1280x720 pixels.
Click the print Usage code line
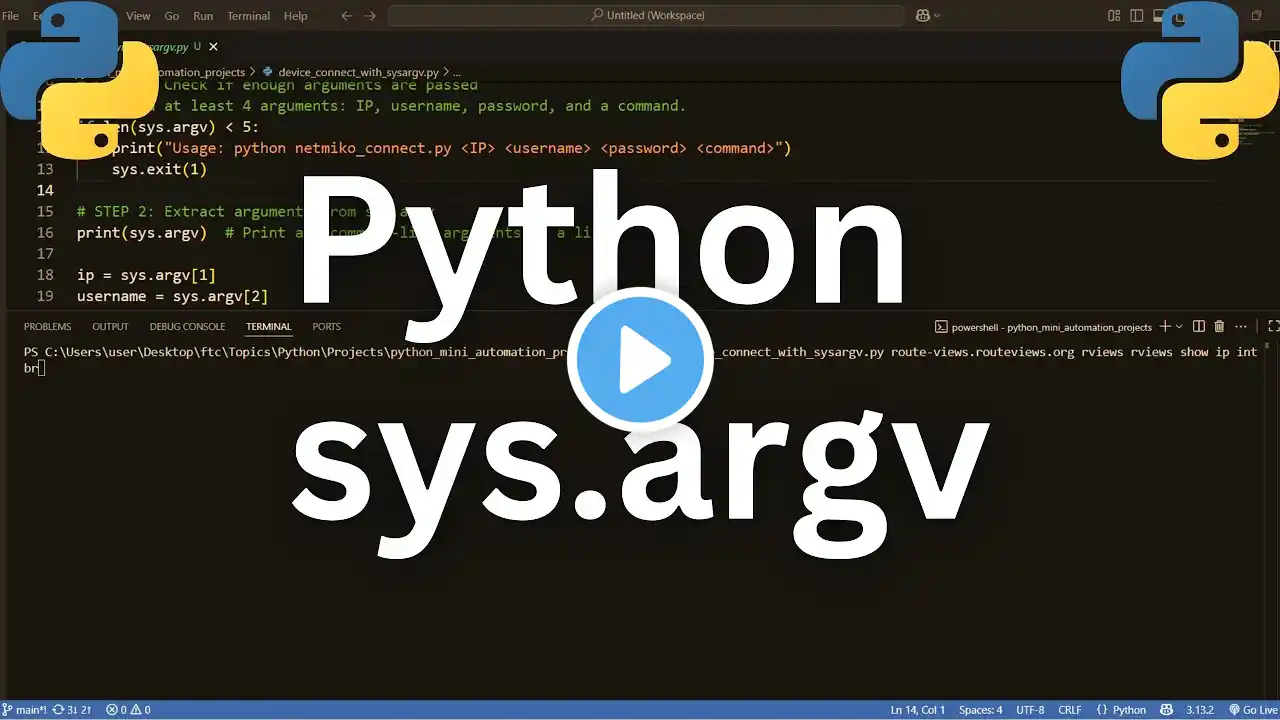click(451, 148)
